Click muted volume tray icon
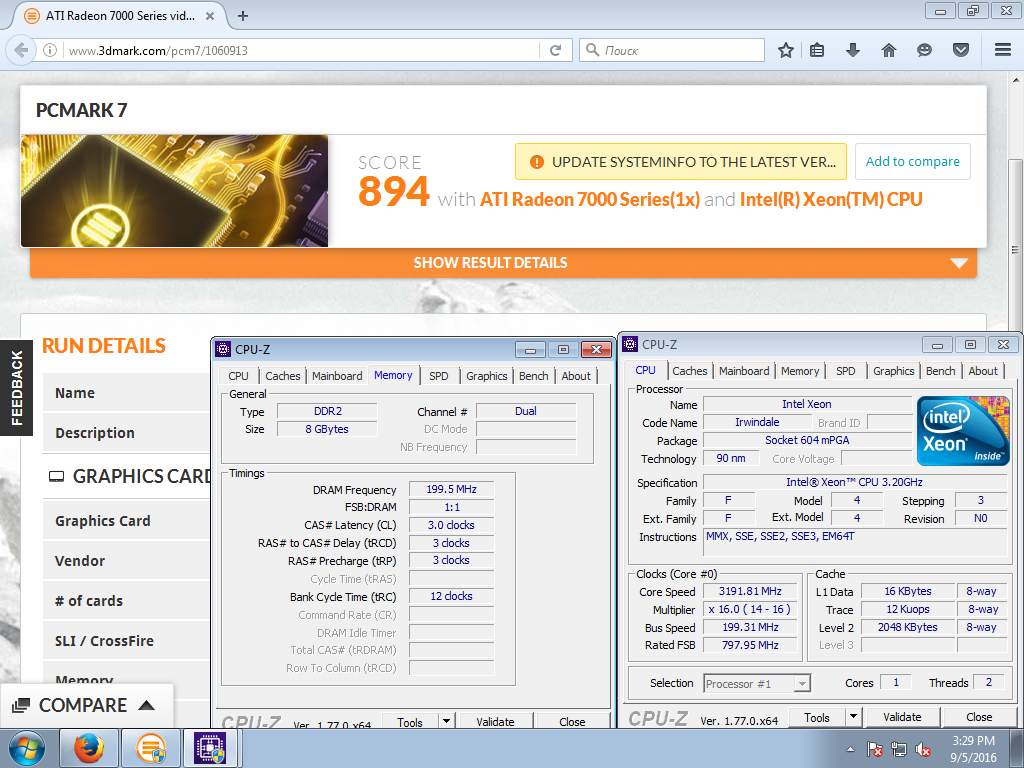Screen dimensions: 1024x768 923,749
